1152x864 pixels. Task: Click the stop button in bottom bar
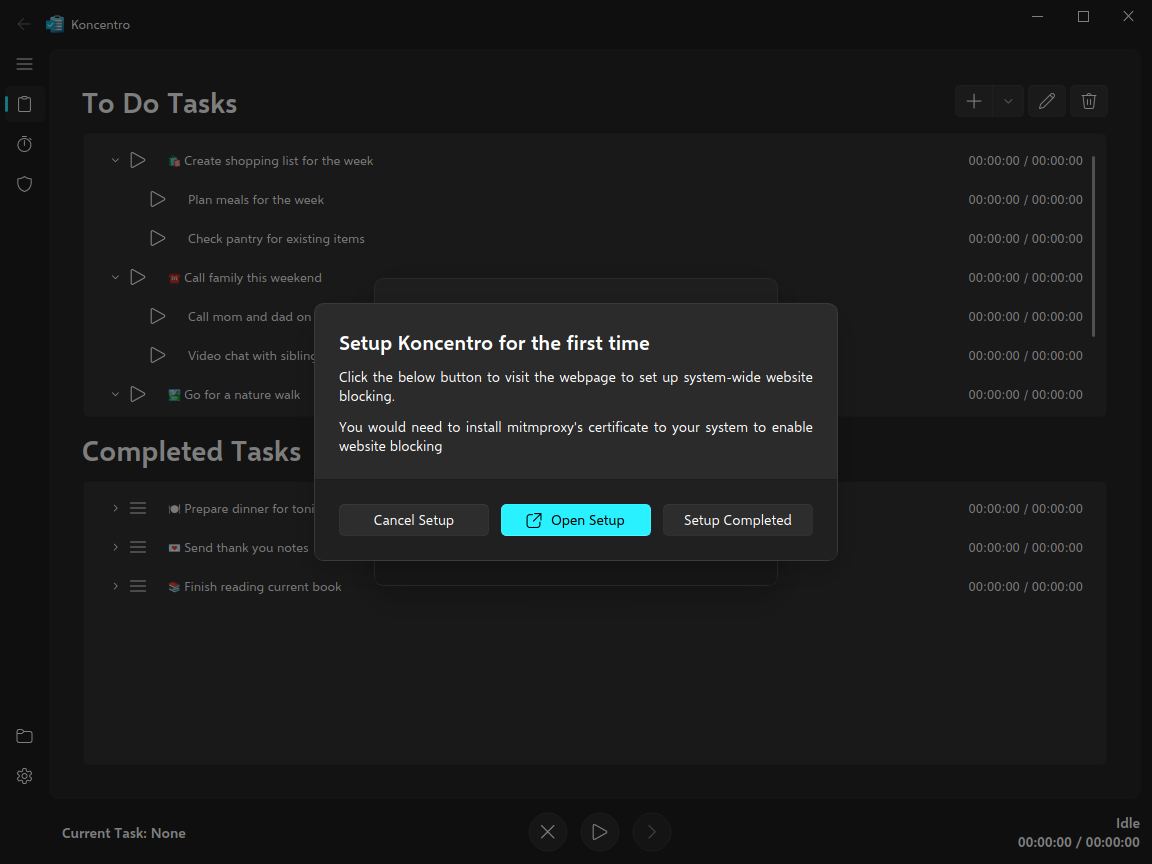click(547, 832)
